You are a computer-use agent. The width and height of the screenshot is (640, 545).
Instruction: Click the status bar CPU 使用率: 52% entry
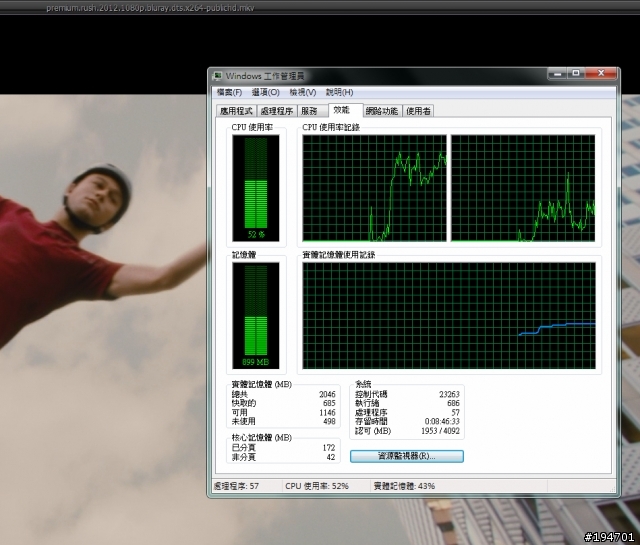coord(317,486)
